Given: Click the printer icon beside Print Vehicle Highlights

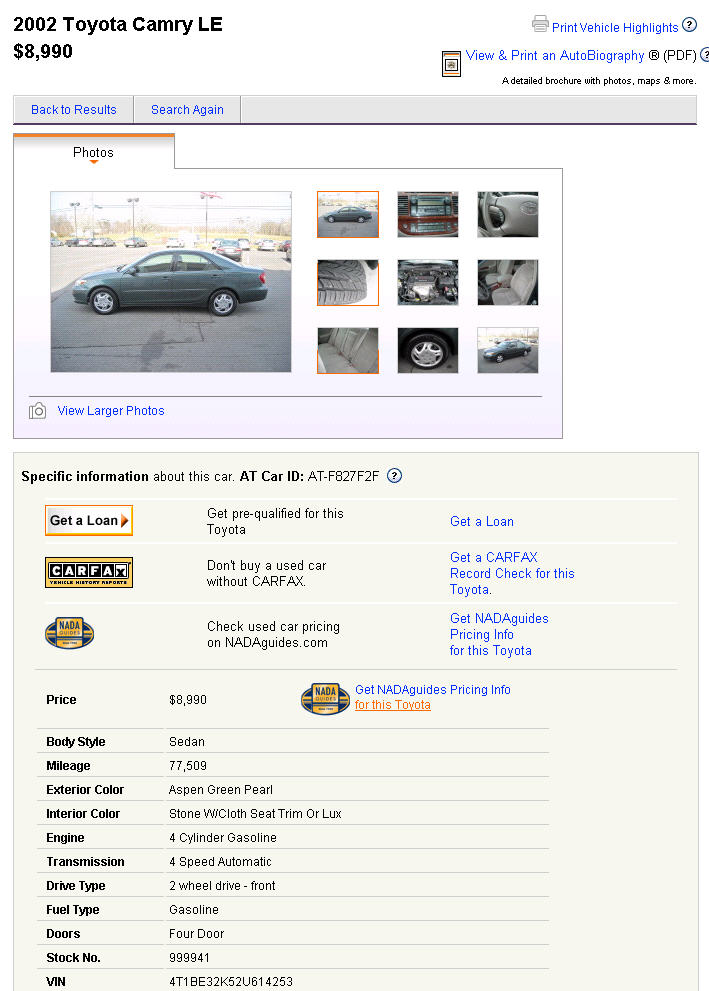Looking at the screenshot, I should tap(540, 24).
